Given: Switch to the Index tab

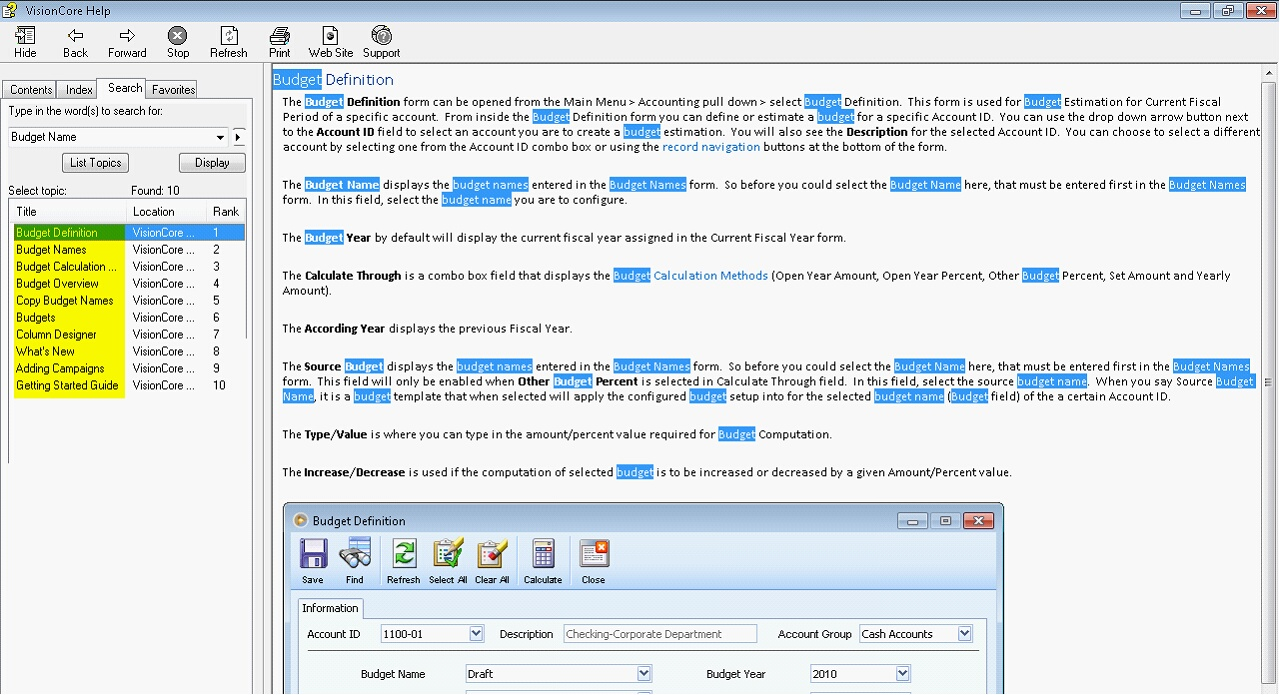Looking at the screenshot, I should click(x=79, y=90).
